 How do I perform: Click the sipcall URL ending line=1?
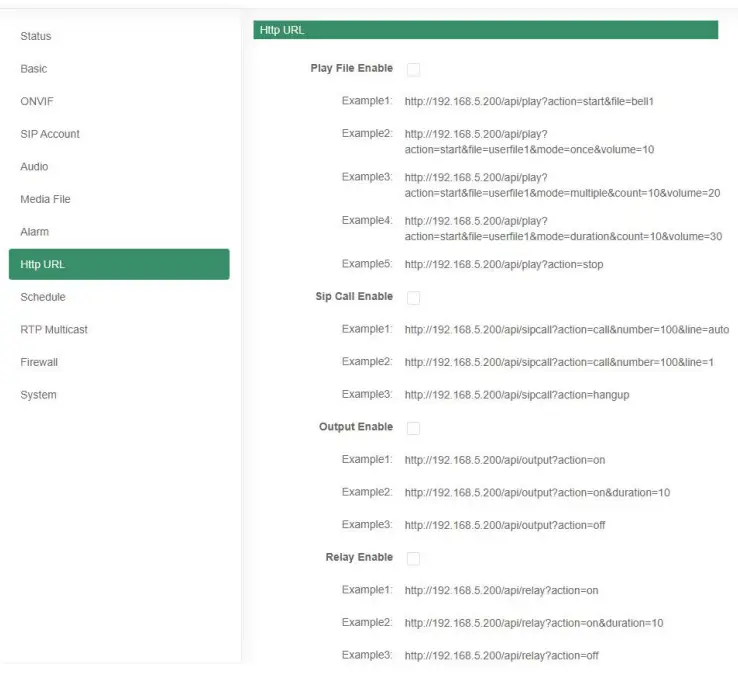[559, 362]
